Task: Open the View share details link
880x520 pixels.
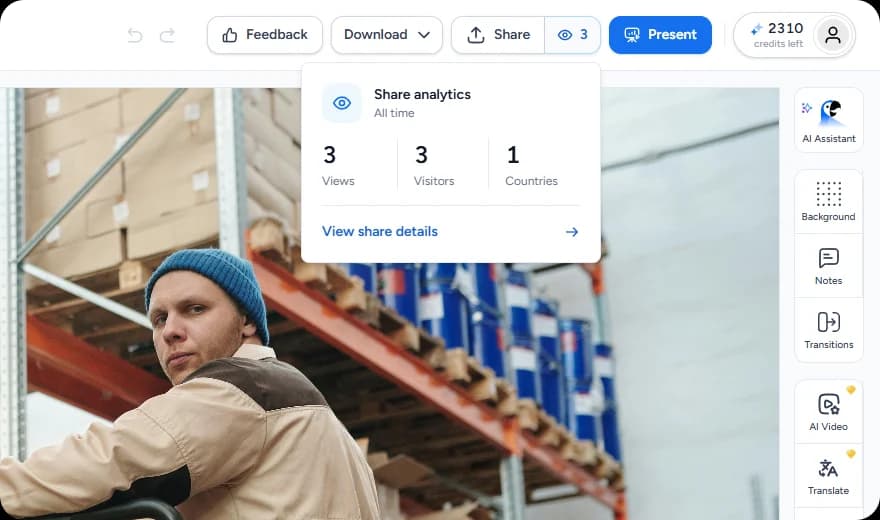Action: coord(380,231)
